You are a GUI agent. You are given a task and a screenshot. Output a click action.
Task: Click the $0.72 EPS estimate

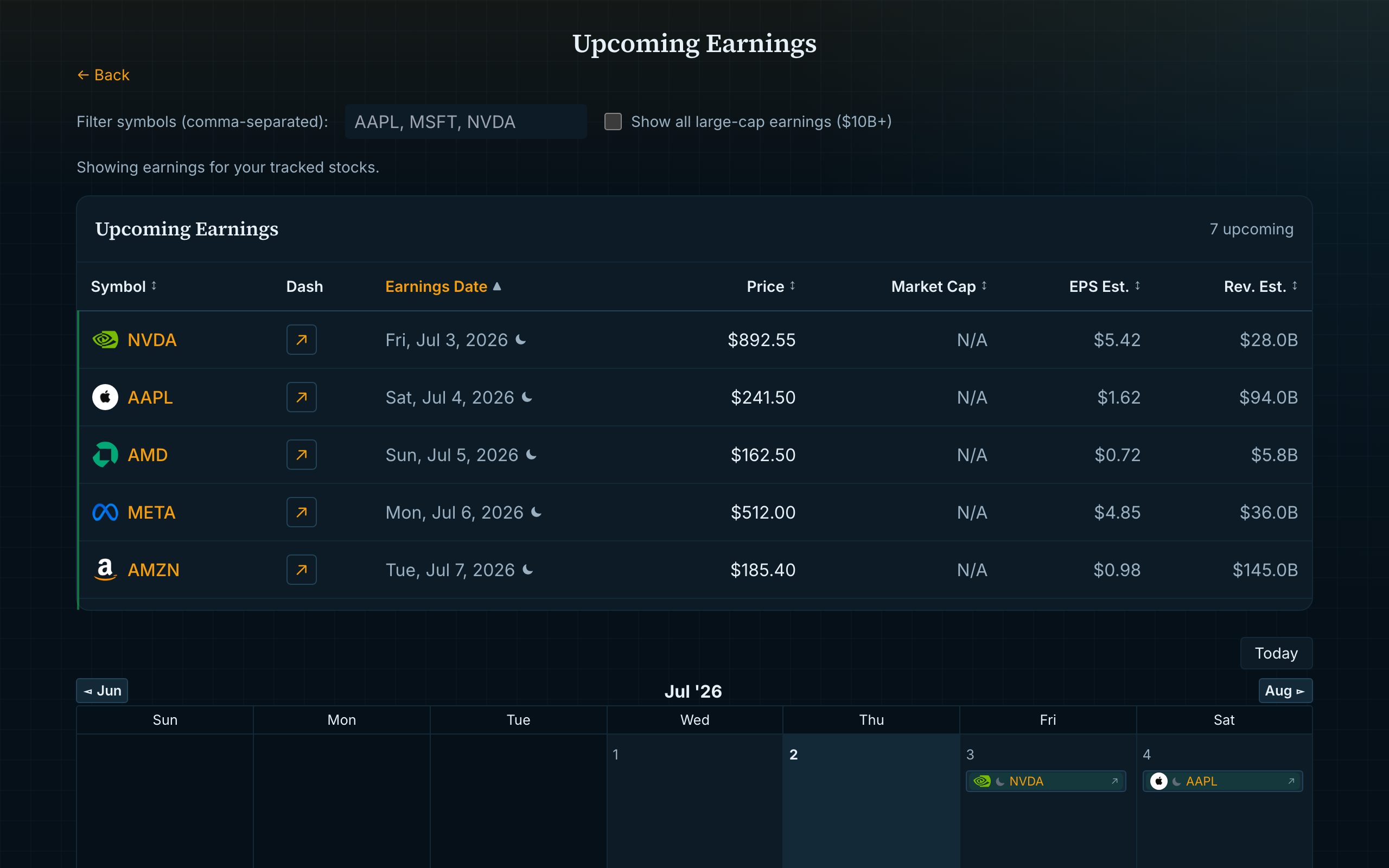(1118, 455)
